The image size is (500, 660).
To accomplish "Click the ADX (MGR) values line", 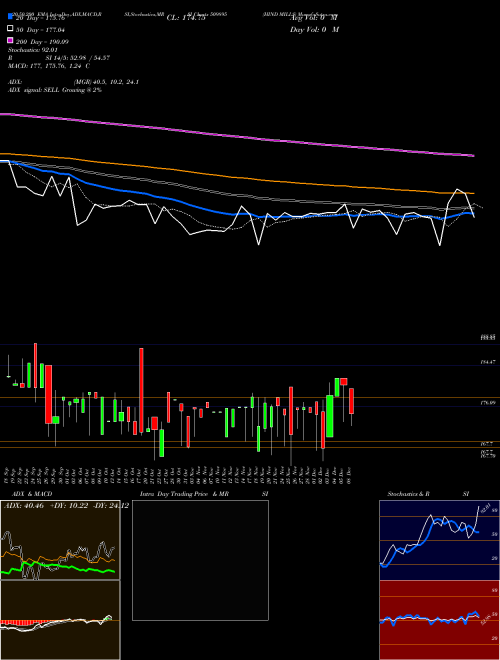I will pos(73,82).
